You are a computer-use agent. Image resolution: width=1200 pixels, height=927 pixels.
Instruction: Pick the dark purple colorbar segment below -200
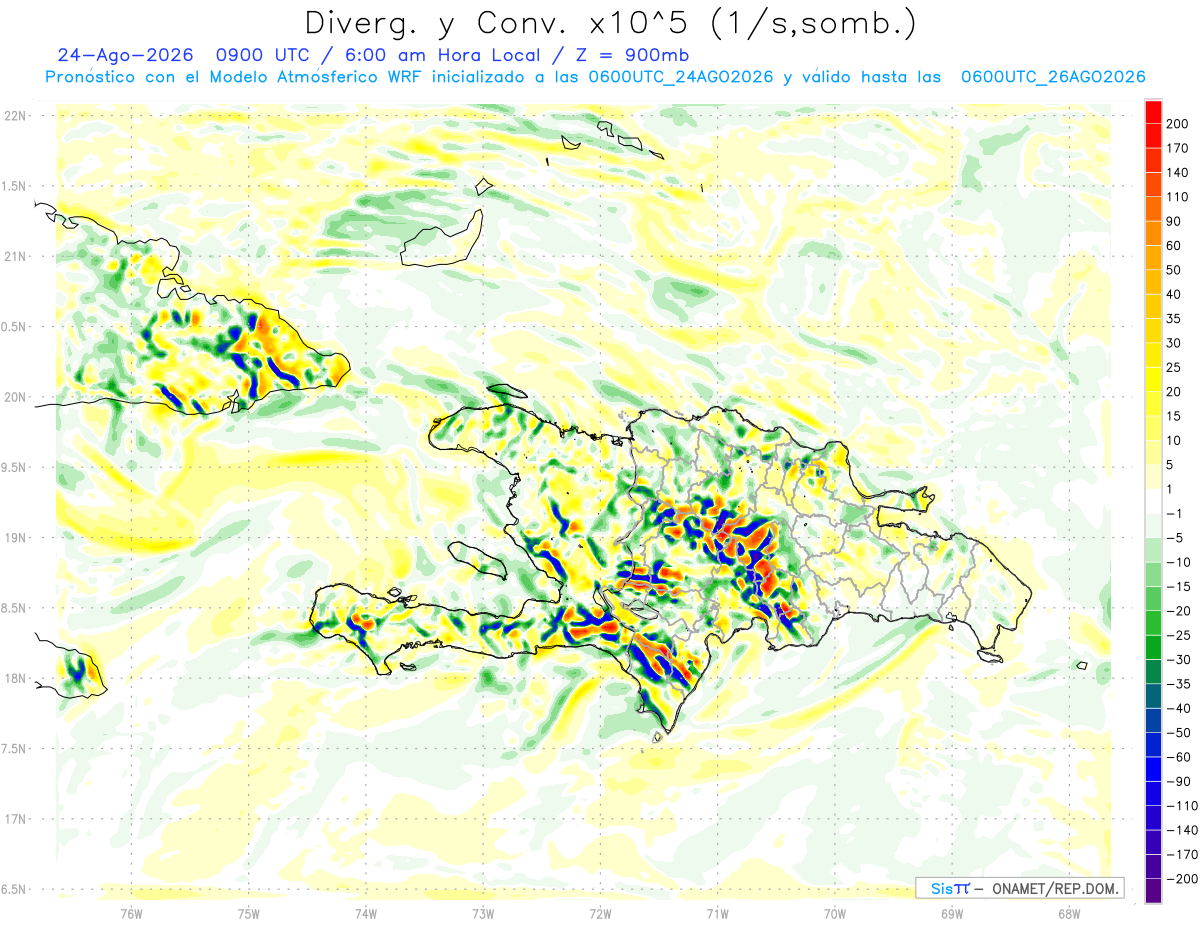coord(1153,890)
